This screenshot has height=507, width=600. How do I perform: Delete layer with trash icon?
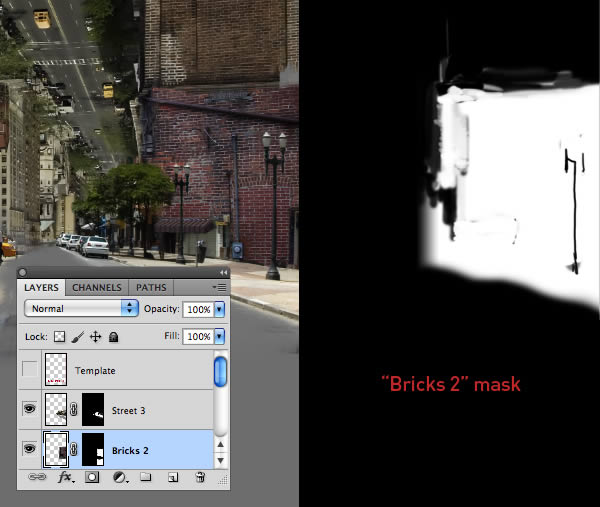coord(200,477)
